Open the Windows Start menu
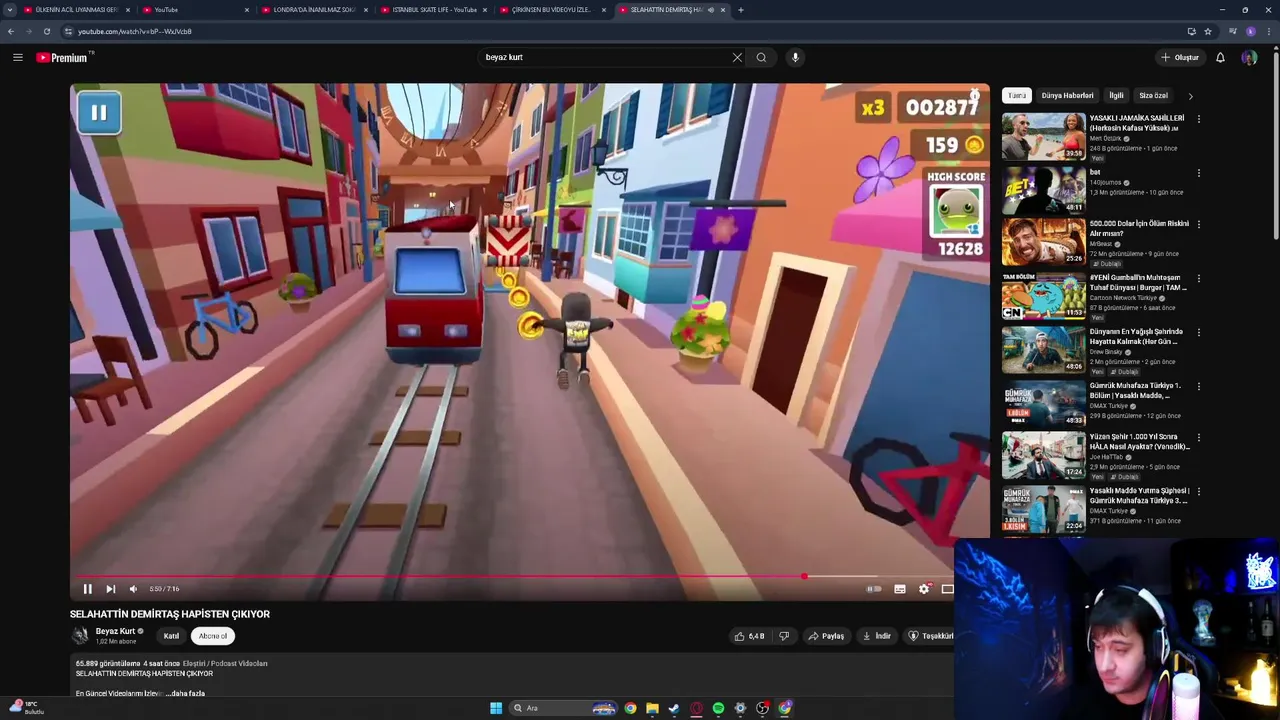 [x=496, y=708]
